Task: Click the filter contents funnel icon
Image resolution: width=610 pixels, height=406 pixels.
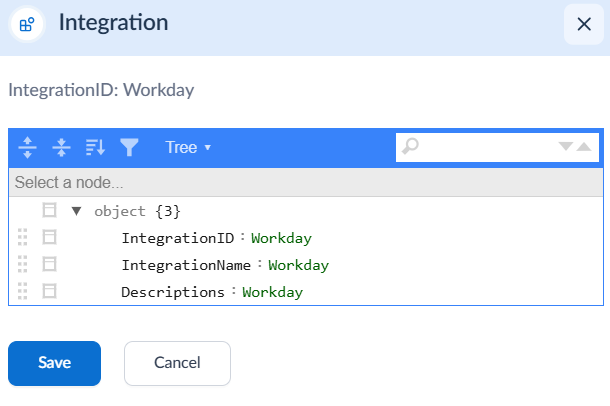Action: coord(129,147)
